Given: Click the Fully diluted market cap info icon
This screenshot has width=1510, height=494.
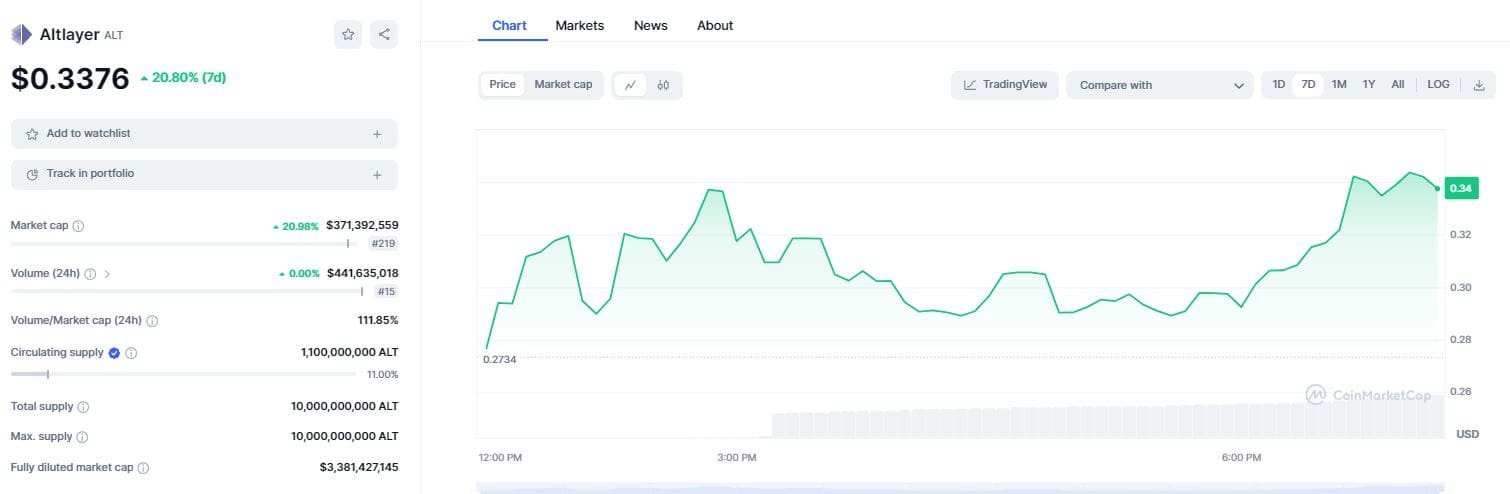Looking at the screenshot, I should coord(143,468).
